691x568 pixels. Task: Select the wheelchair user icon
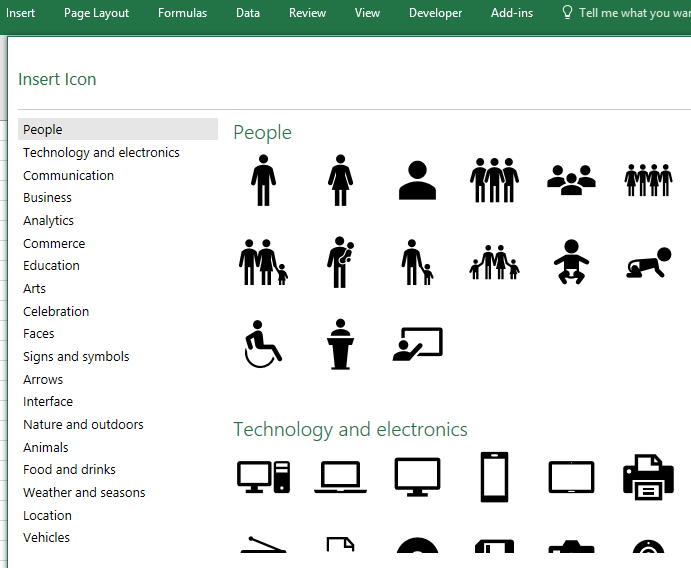pos(263,343)
